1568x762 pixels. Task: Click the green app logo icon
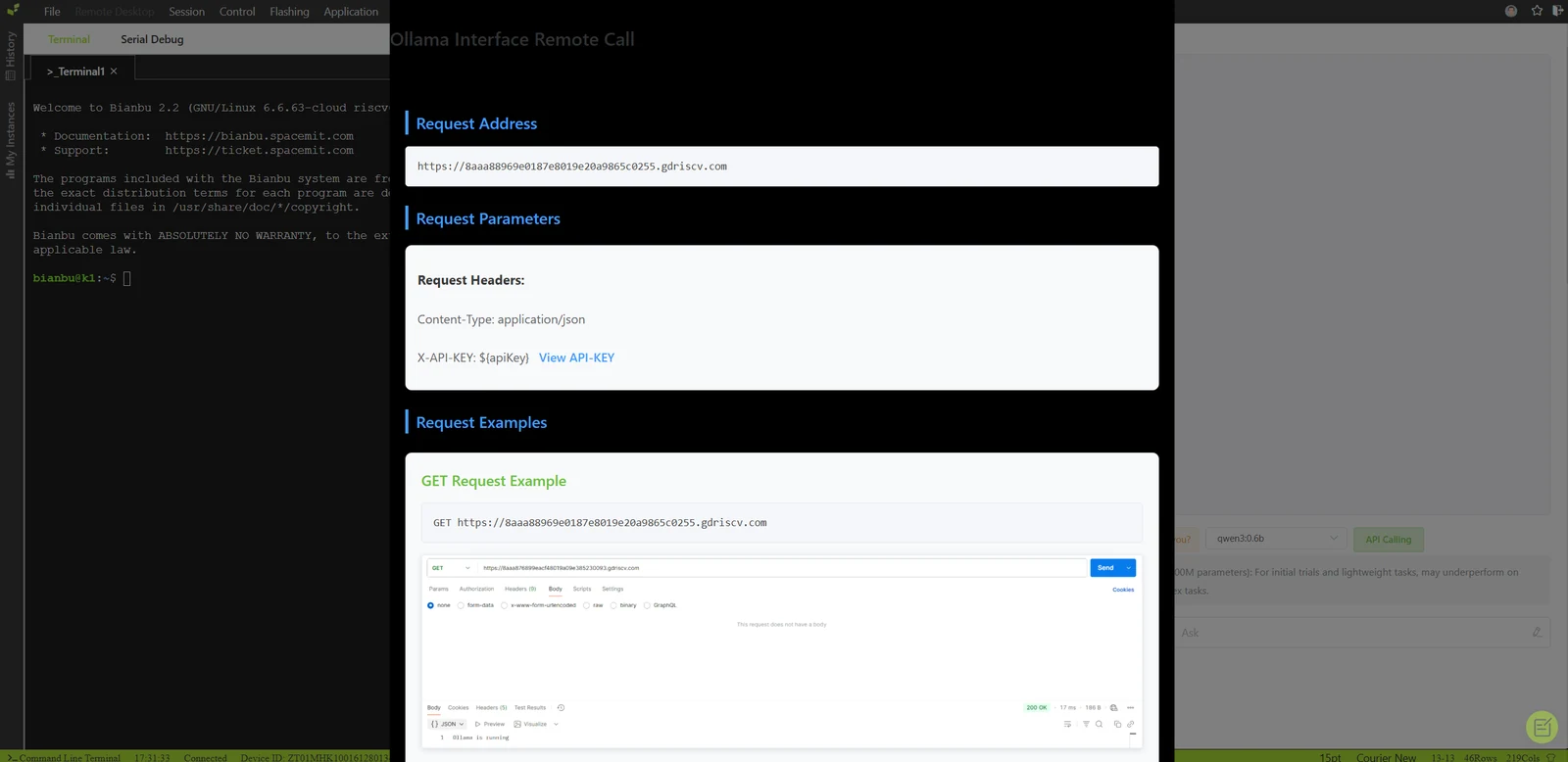click(x=13, y=10)
